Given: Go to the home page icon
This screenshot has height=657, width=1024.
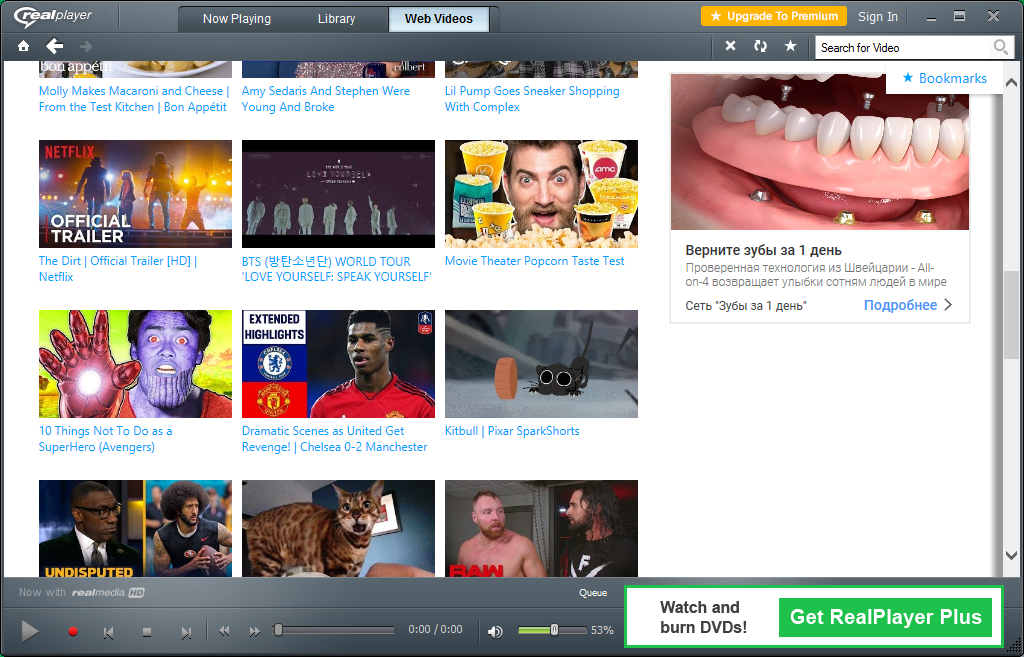Looking at the screenshot, I should click(x=24, y=46).
